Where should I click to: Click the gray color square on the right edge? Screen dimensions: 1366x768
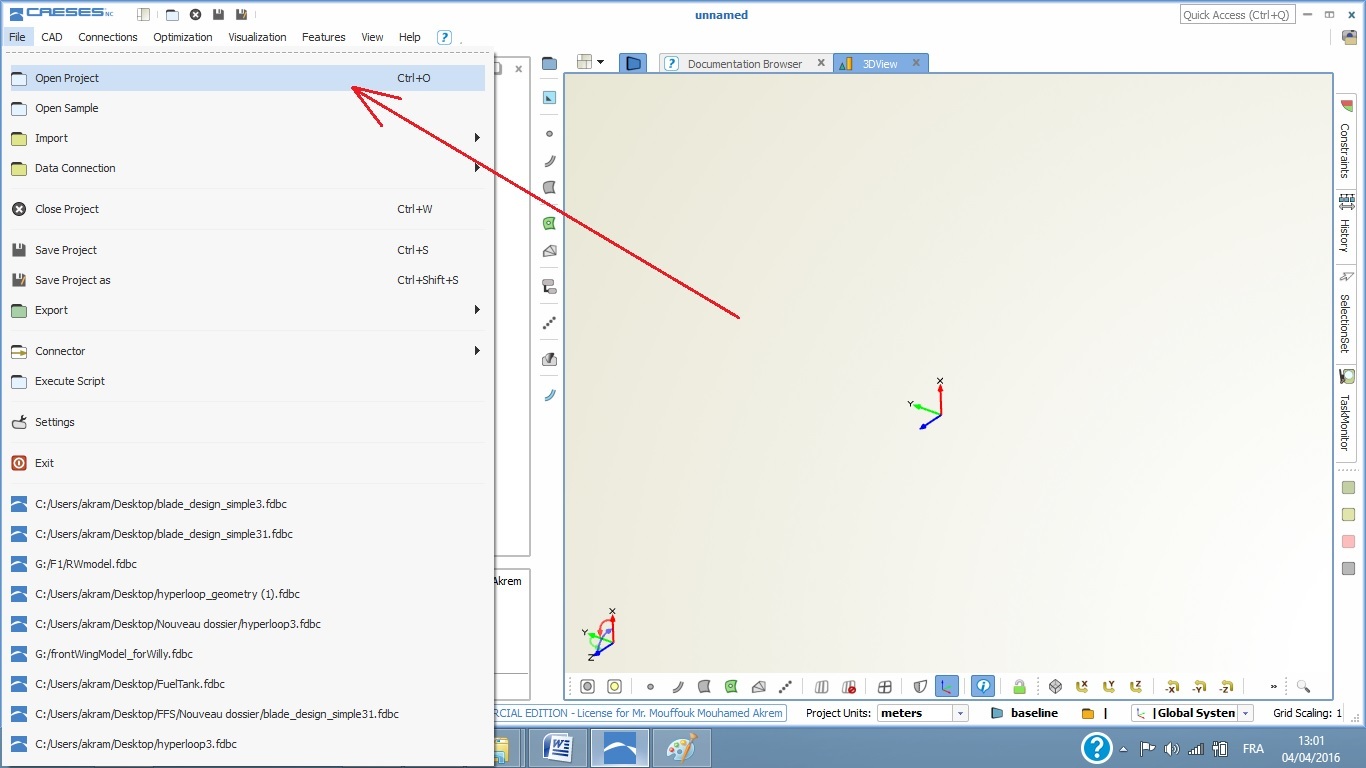coord(1348,568)
